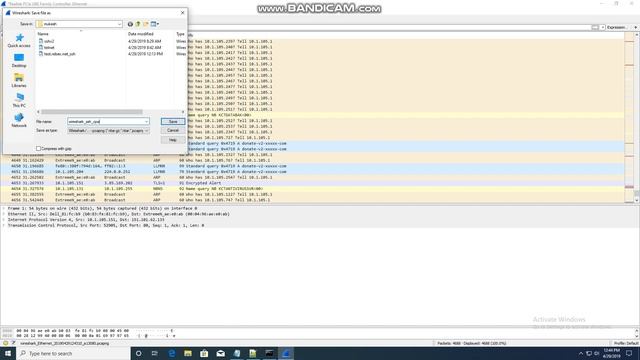Click the plus button beside Expression
This screenshot has height=360, width=640.
pyautogui.click(x=635, y=27)
